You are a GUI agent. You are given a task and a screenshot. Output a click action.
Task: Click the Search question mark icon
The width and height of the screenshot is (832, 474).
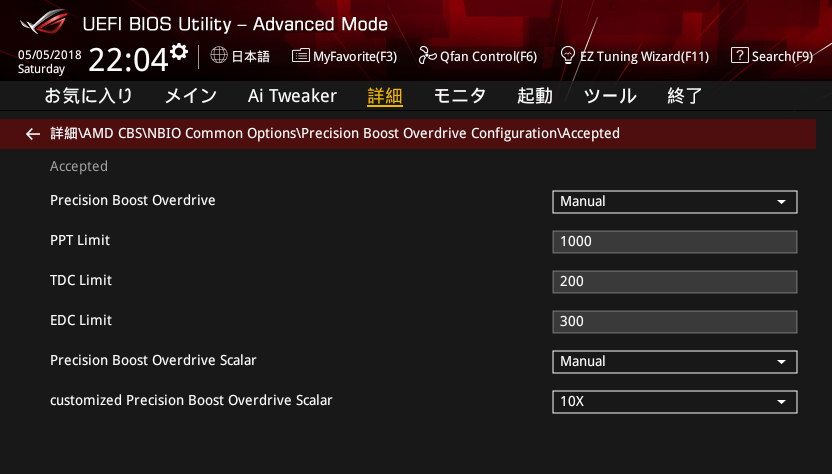pos(739,55)
